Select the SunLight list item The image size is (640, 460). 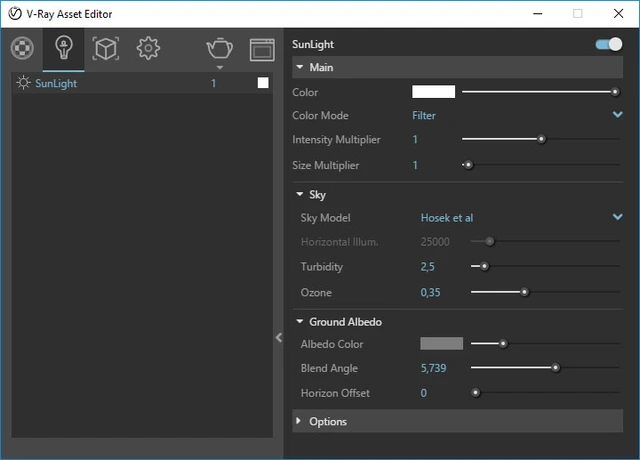(x=56, y=84)
